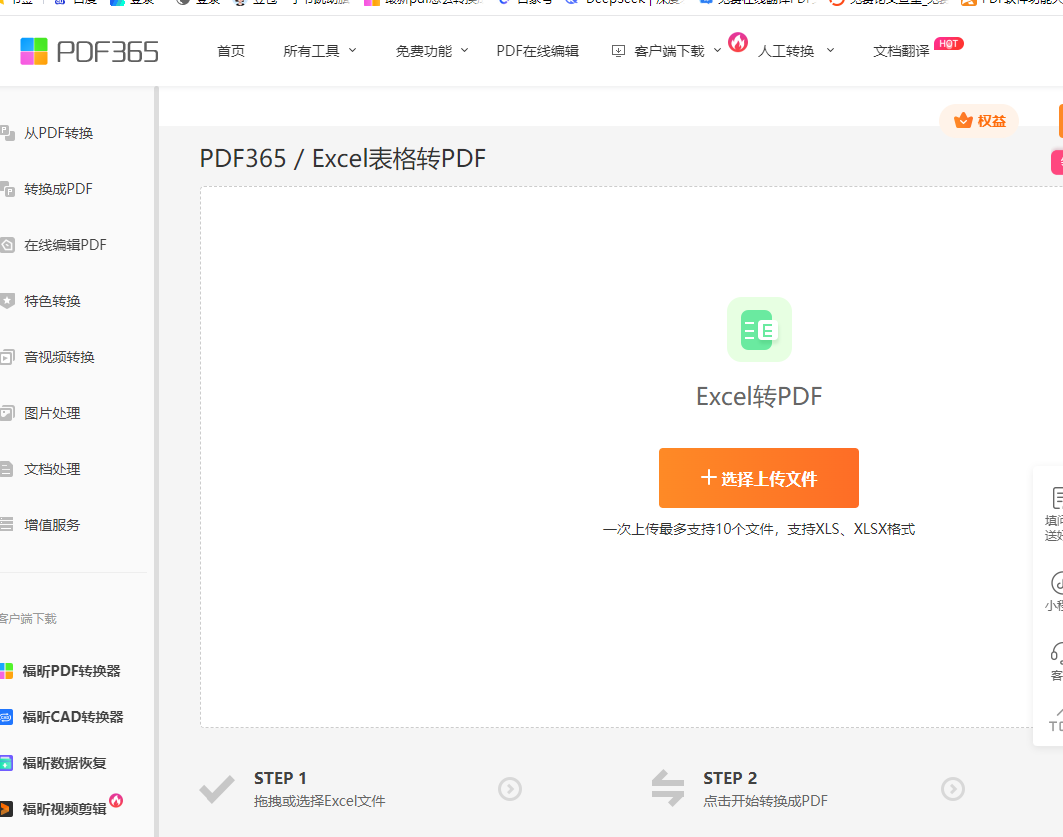Select 转换成PDF in the left sidebar

(58, 189)
